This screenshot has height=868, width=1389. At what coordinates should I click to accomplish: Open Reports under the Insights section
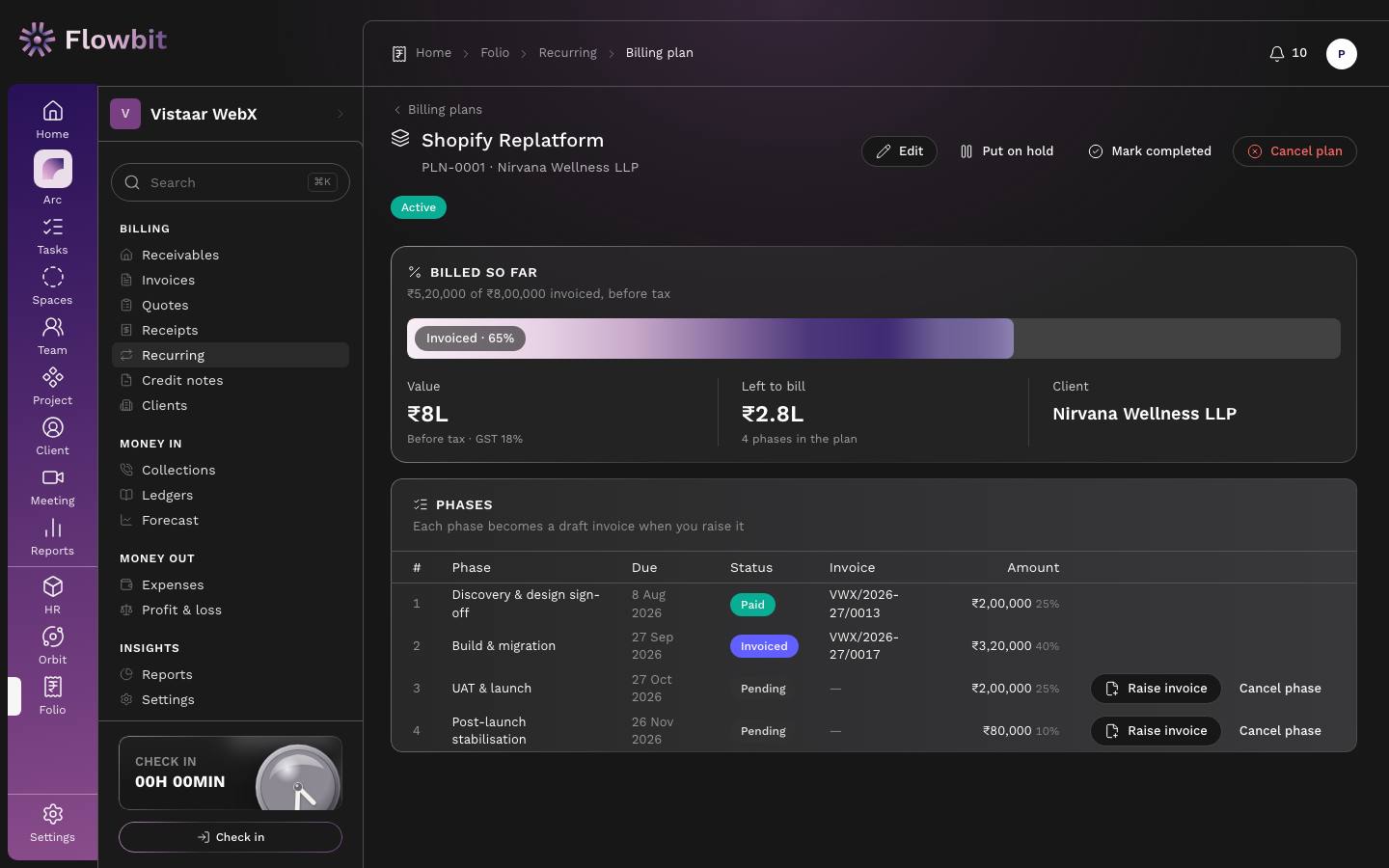pos(231,674)
